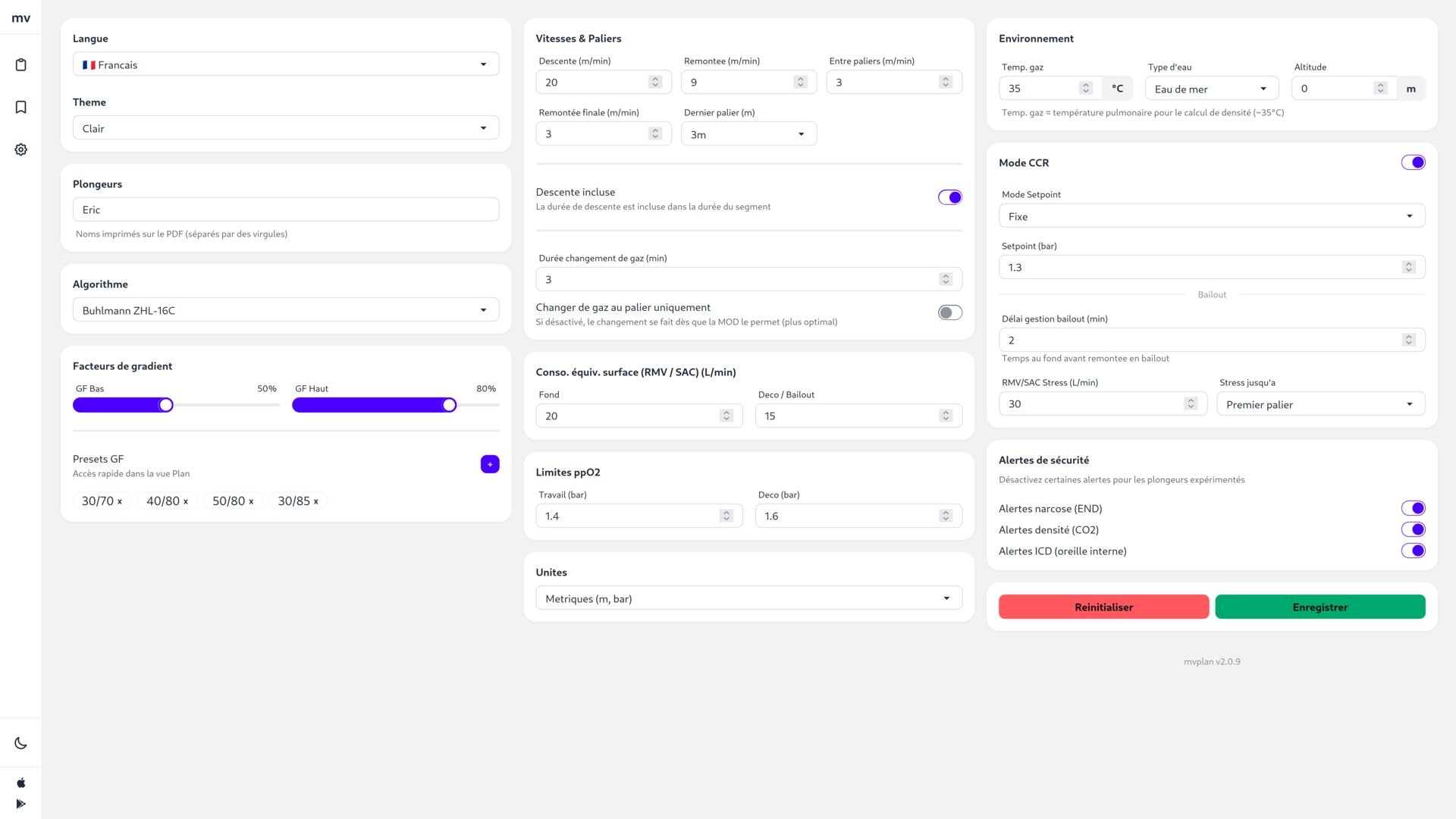Open the Type d'eau dropdown

tap(1211, 89)
